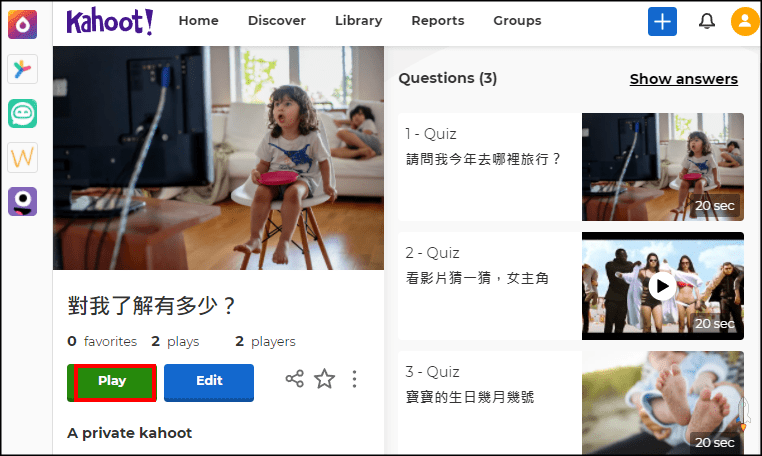Screen dimensions: 762x456
Task: Open the W sidebar app icon
Action: click(23, 158)
